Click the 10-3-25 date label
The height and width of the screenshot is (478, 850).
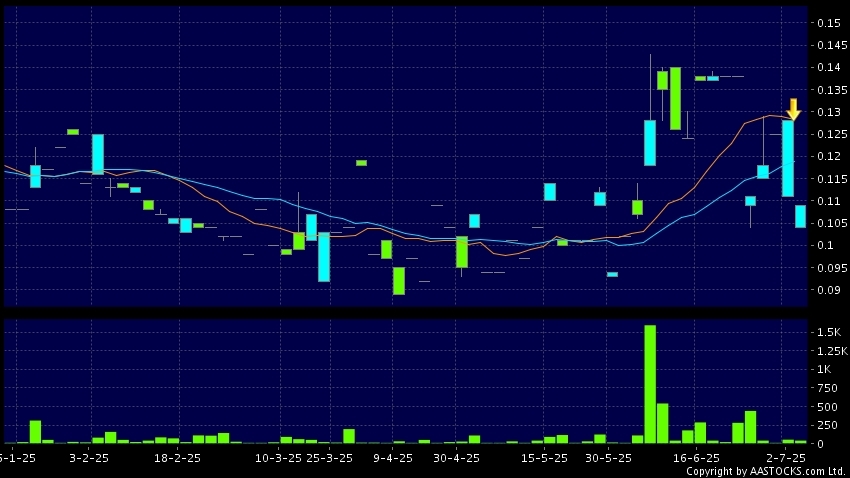click(278, 458)
